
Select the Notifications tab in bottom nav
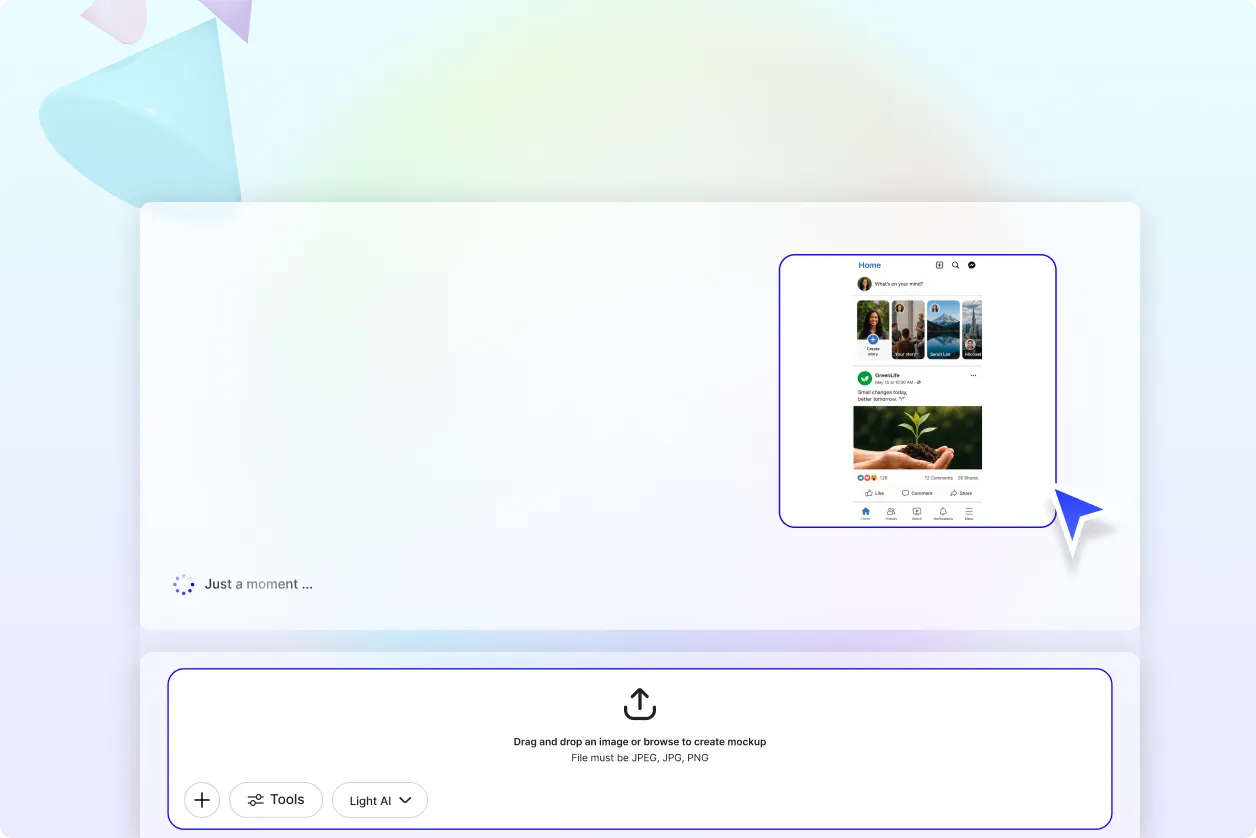click(943, 513)
